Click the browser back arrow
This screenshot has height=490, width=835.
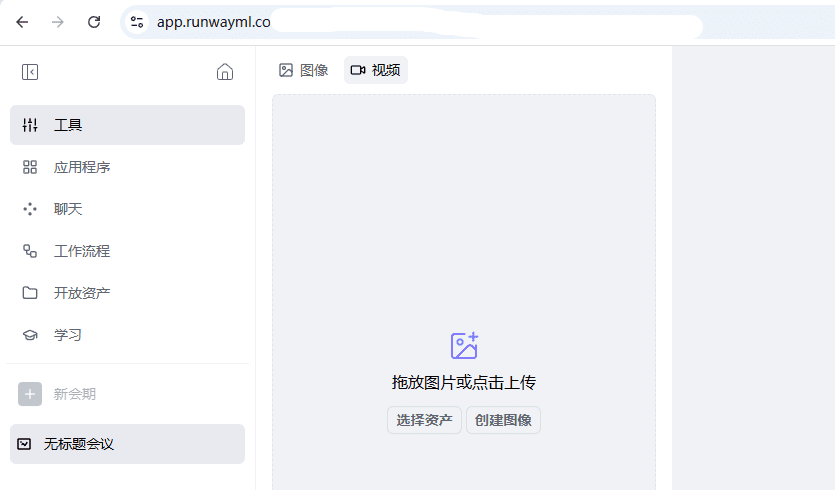pos(22,21)
